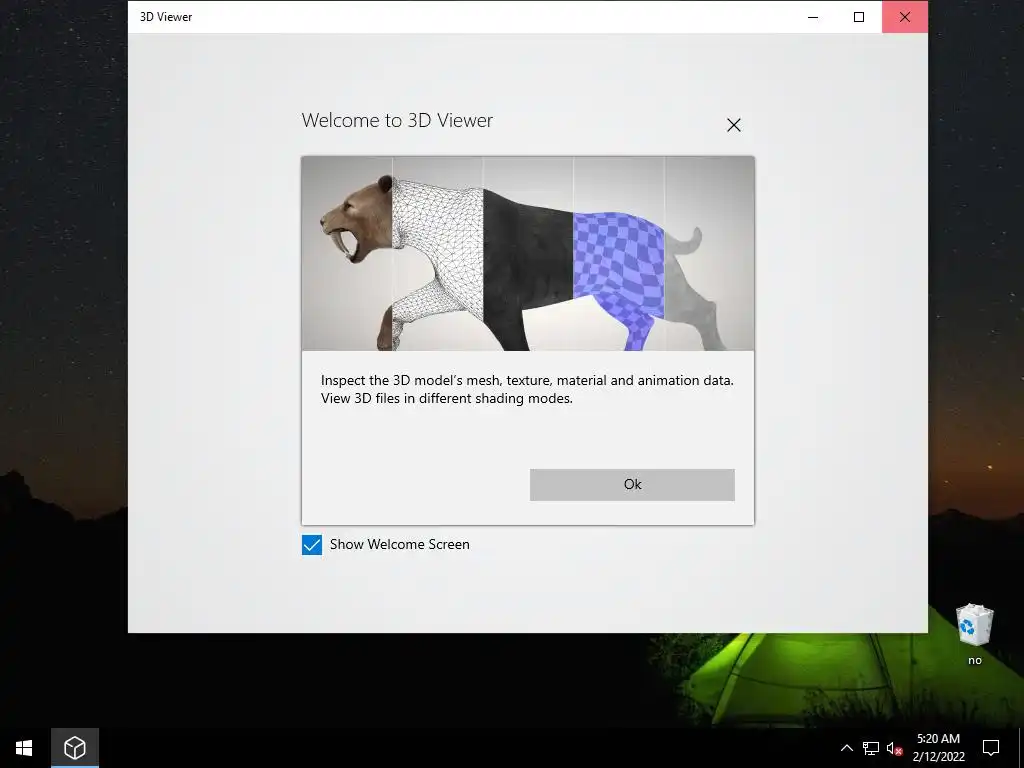This screenshot has width=1024, height=768.
Task: Click the 'Show Welcome Screen' label text
Action: [400, 545]
